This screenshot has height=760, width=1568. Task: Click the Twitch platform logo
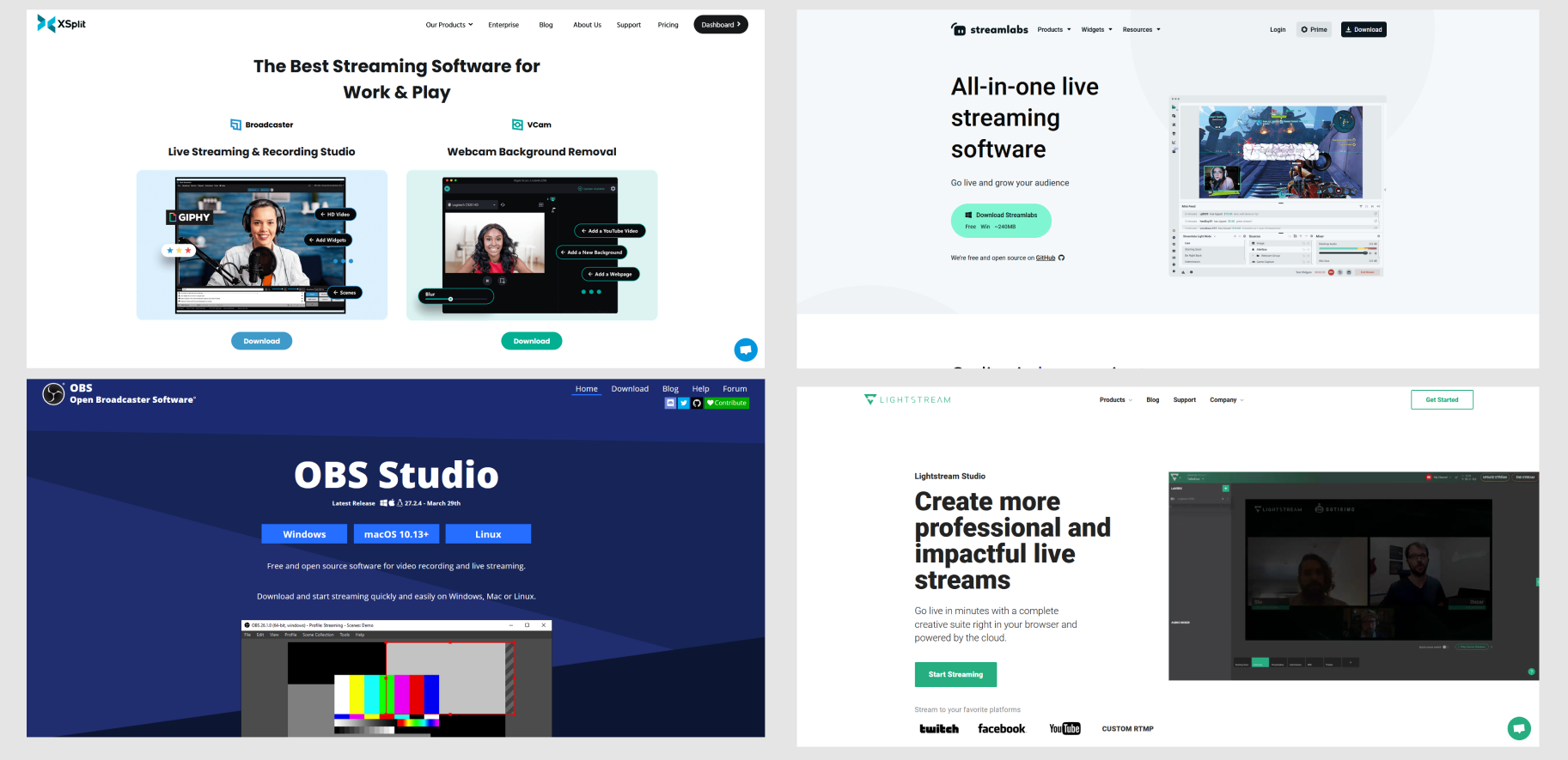[x=939, y=728]
